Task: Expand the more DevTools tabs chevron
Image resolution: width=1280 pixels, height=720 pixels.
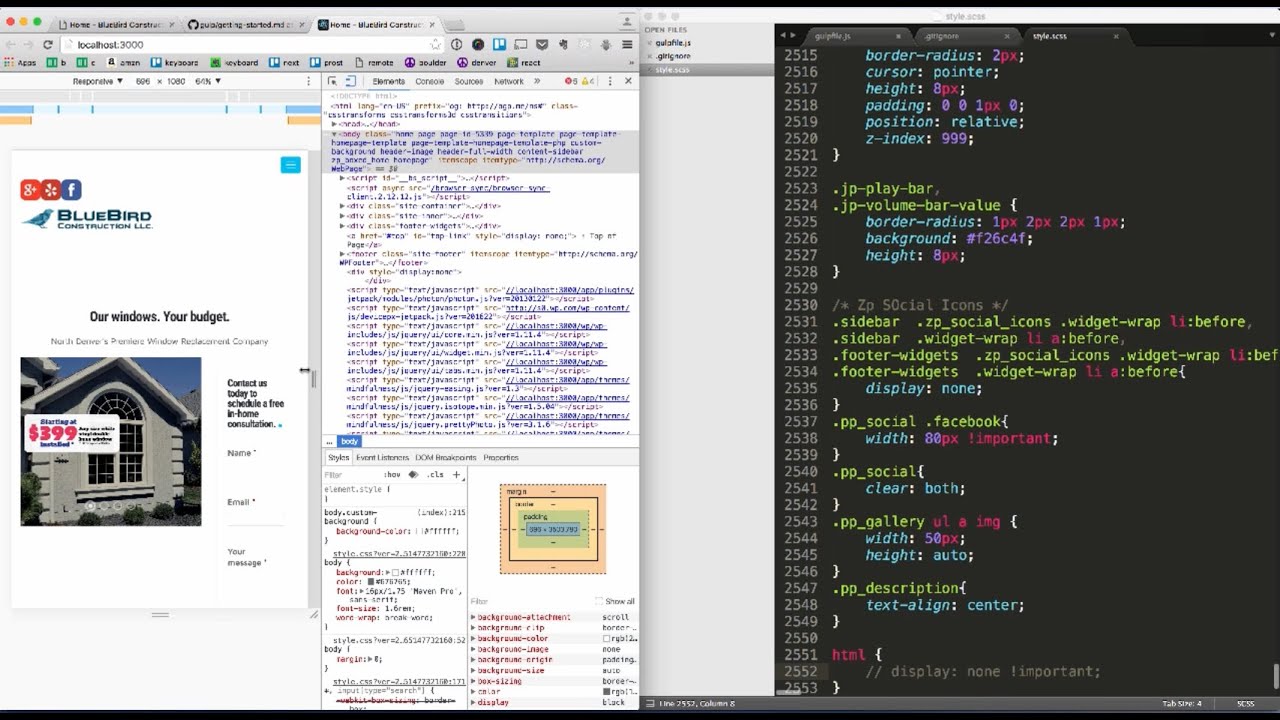Action: [x=537, y=81]
